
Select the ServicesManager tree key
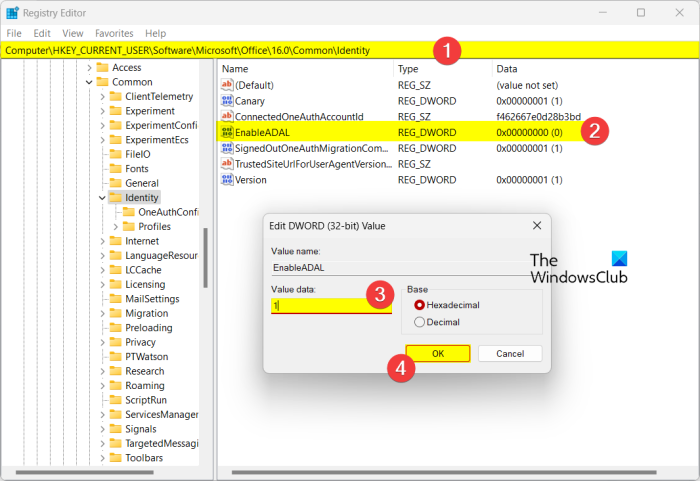pyautogui.click(x=161, y=414)
